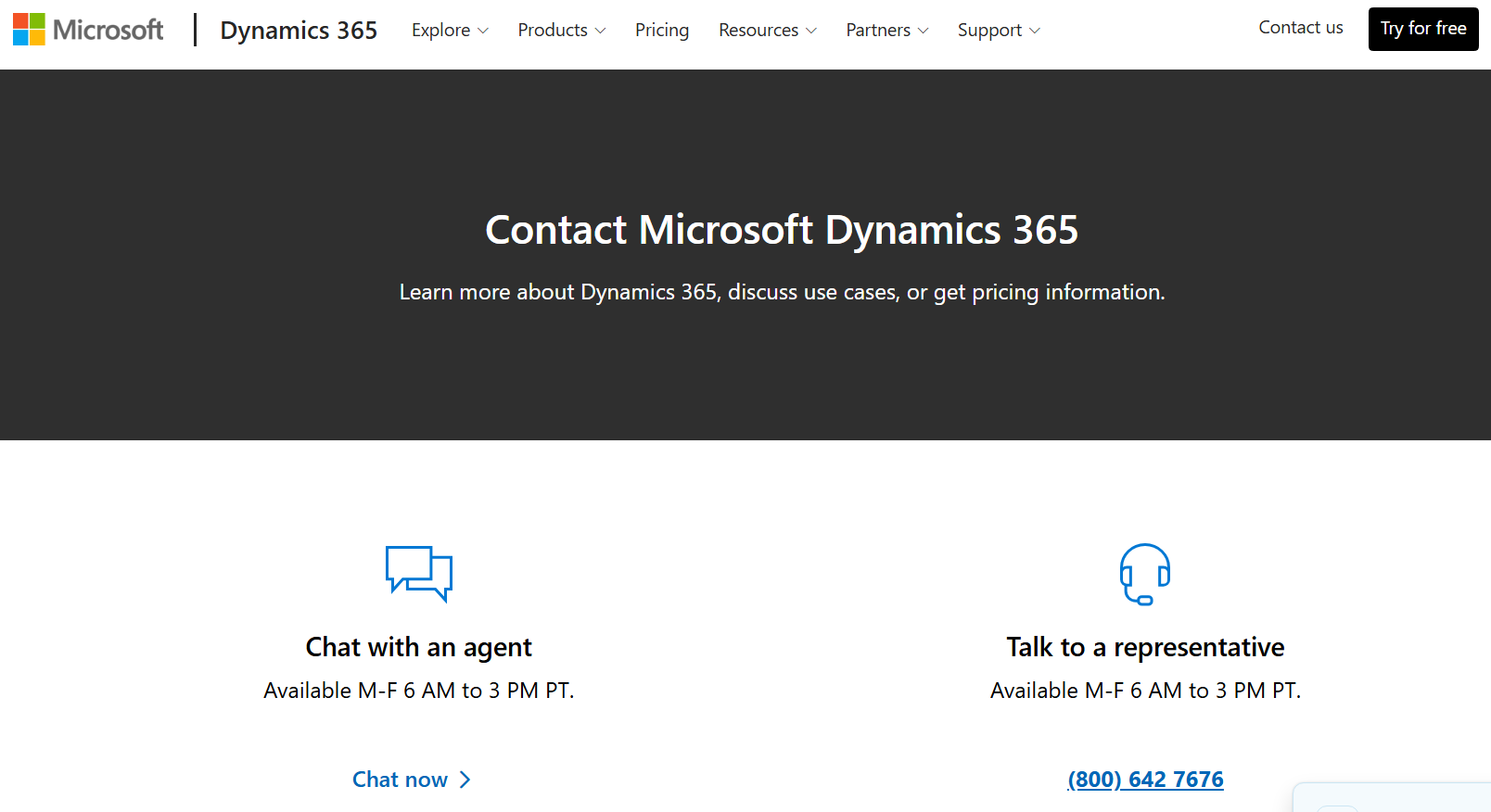
Task: Expand the Resources menu
Action: click(768, 30)
